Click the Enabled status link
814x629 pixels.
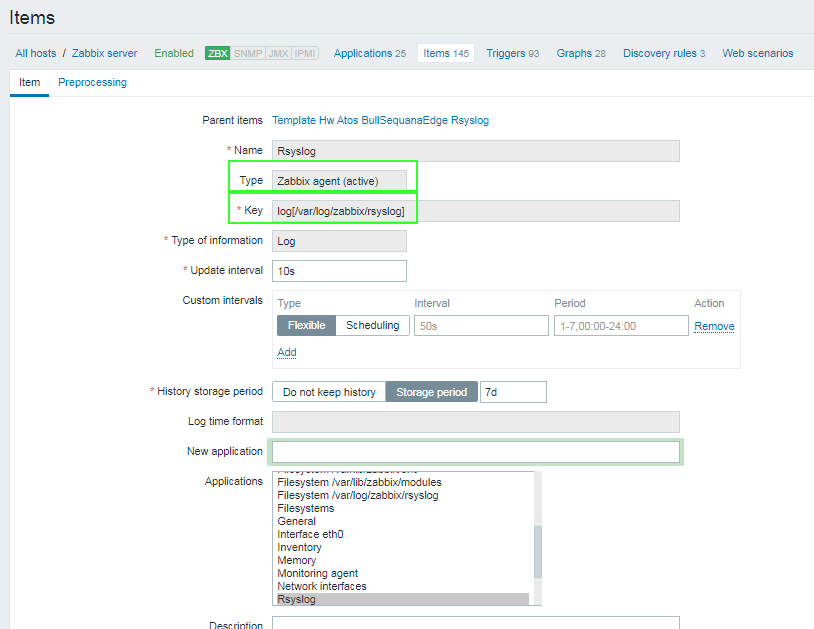tap(174, 53)
